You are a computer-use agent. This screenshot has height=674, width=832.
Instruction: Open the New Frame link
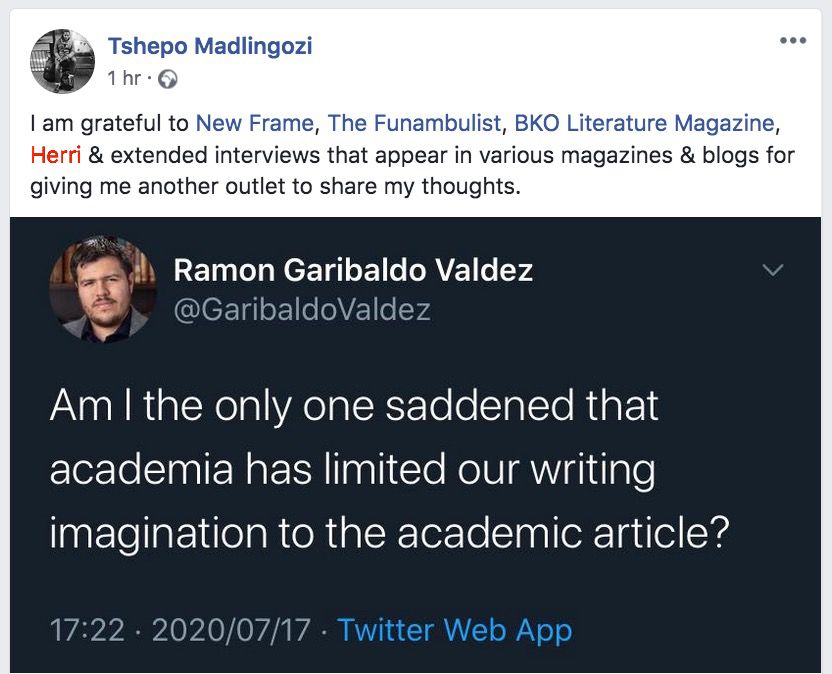pyautogui.click(x=256, y=124)
